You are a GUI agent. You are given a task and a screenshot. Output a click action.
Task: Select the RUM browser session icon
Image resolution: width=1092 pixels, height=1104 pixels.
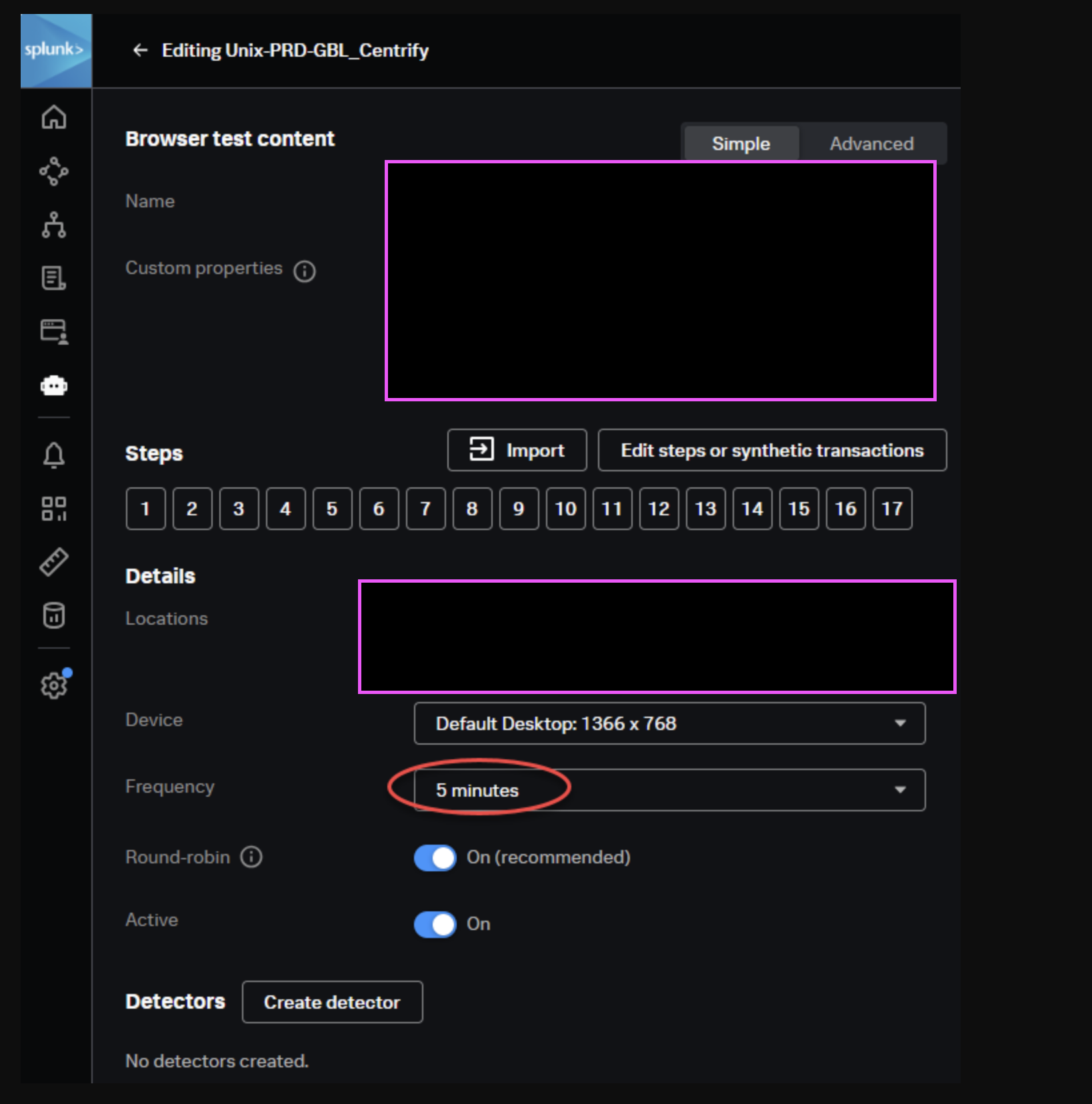coord(54,331)
